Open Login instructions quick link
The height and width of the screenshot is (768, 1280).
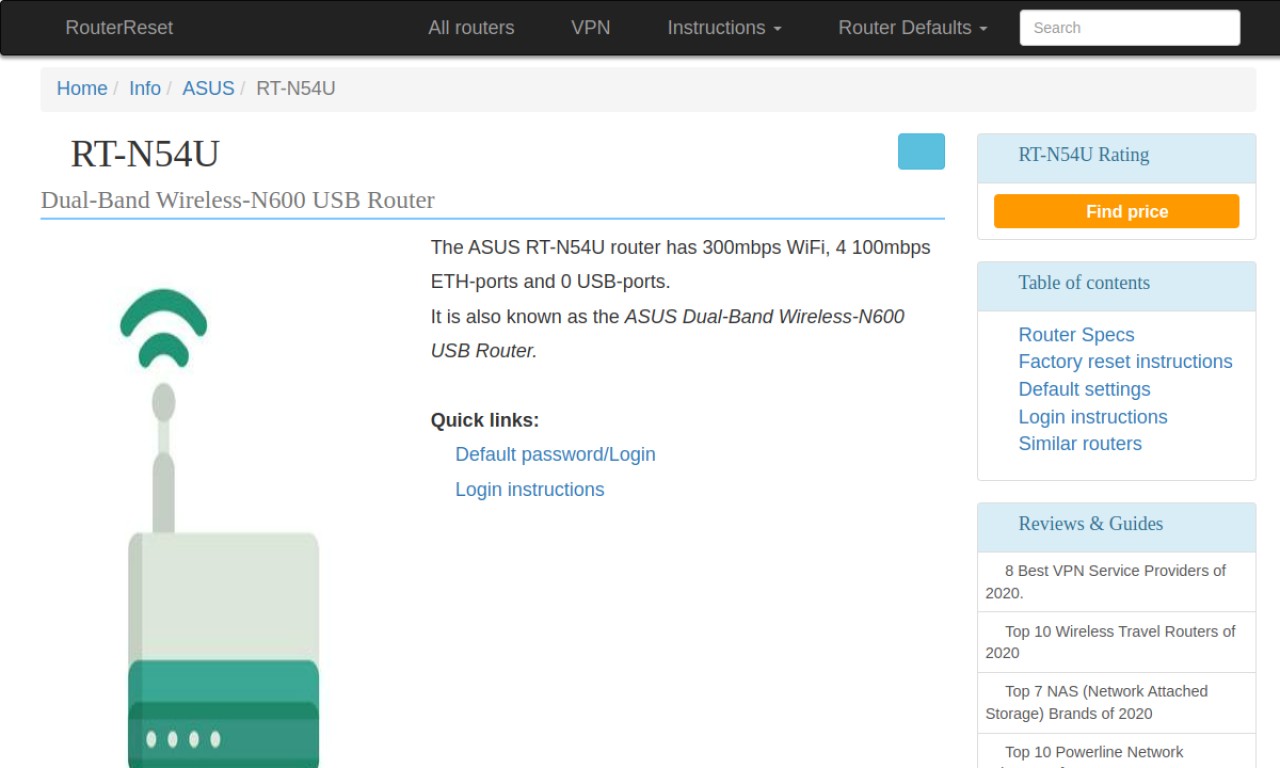529,489
